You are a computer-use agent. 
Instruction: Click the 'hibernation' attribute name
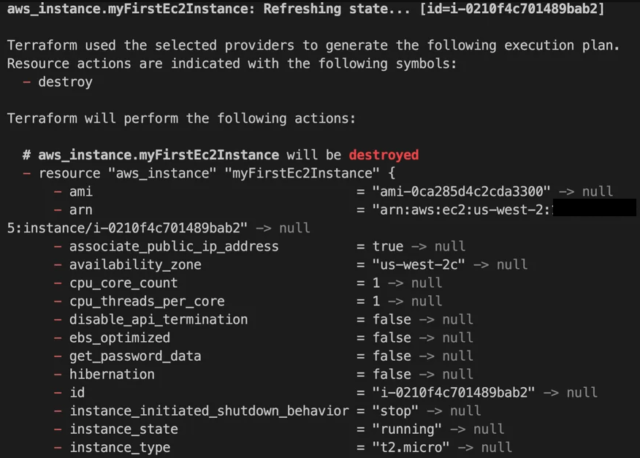coord(112,374)
